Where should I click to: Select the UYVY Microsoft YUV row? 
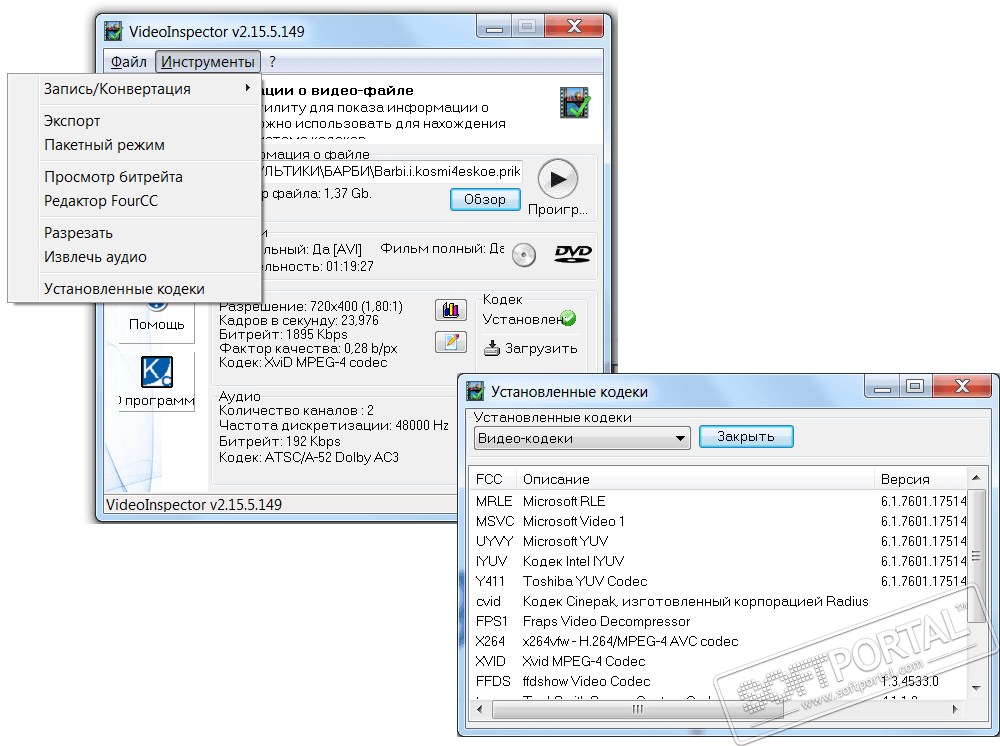(719, 541)
